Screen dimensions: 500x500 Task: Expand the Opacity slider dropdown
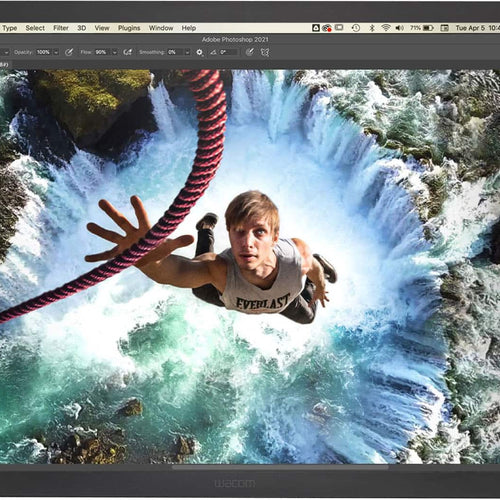click(x=56, y=52)
